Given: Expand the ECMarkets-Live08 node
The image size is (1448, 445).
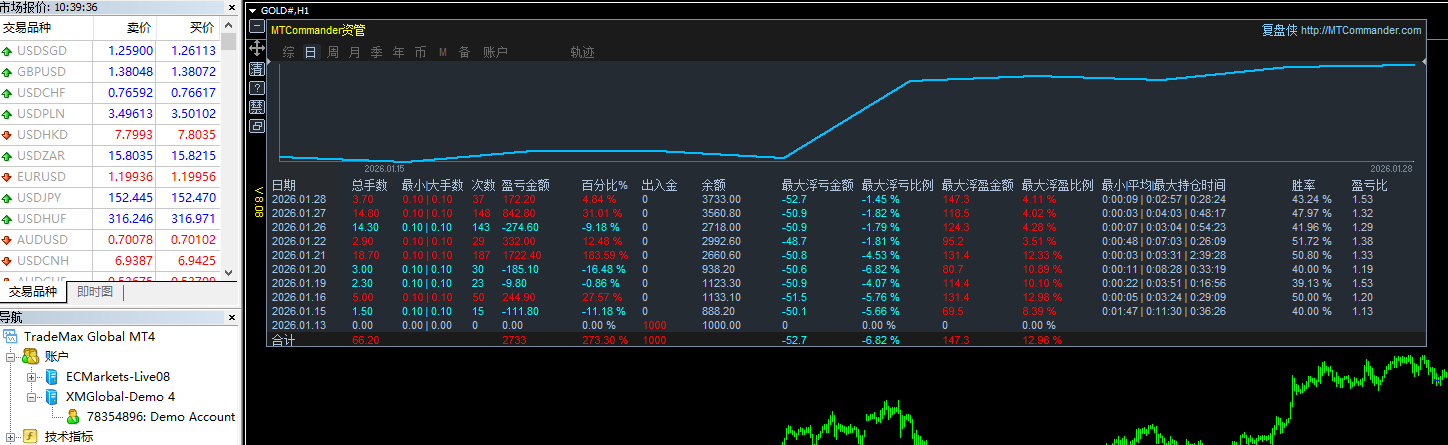Looking at the screenshot, I should tap(32, 377).
